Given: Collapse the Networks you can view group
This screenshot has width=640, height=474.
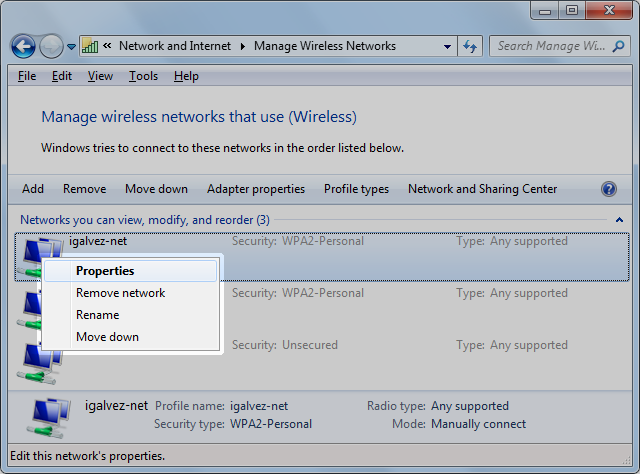Looking at the screenshot, I should 620,219.
